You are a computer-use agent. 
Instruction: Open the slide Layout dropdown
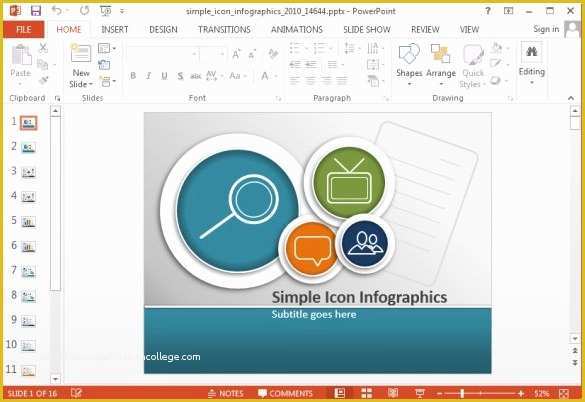[107, 48]
